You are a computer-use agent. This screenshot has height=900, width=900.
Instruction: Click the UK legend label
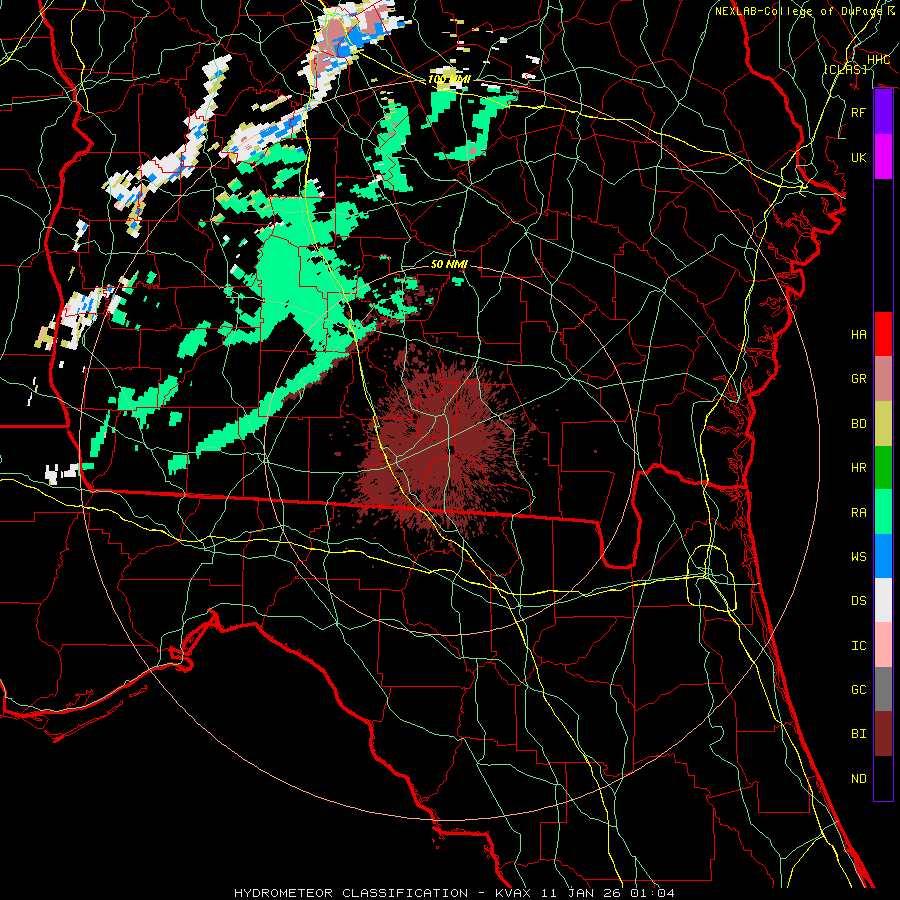pyautogui.click(x=859, y=157)
